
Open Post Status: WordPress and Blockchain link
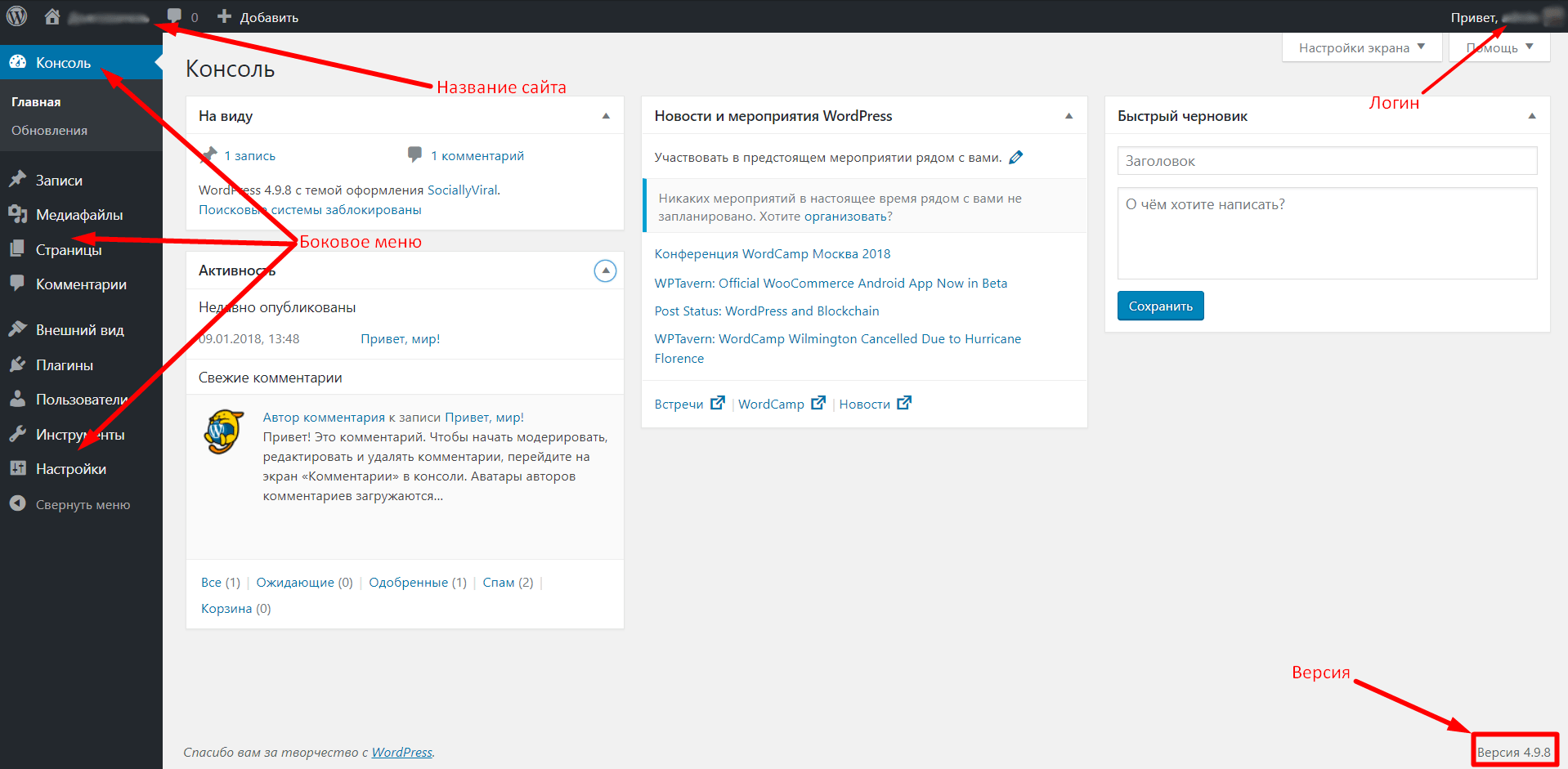click(767, 311)
